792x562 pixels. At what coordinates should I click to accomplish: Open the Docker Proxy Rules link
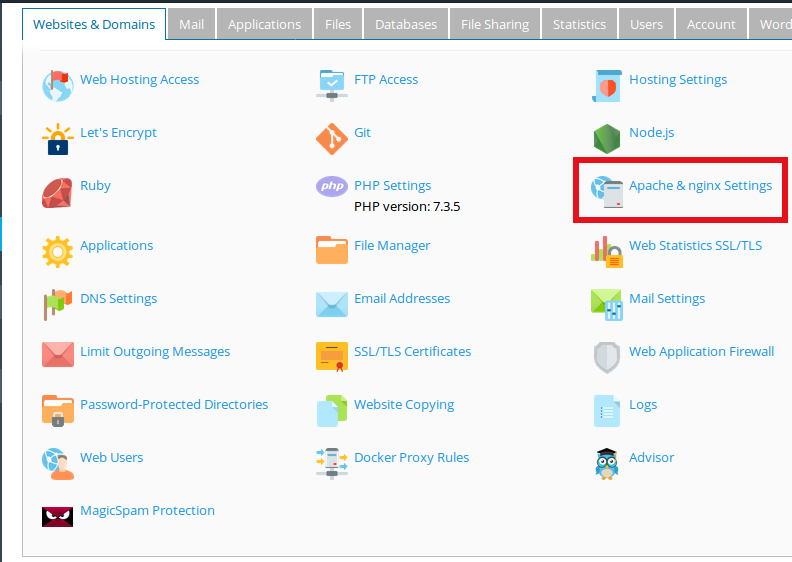click(x=412, y=458)
